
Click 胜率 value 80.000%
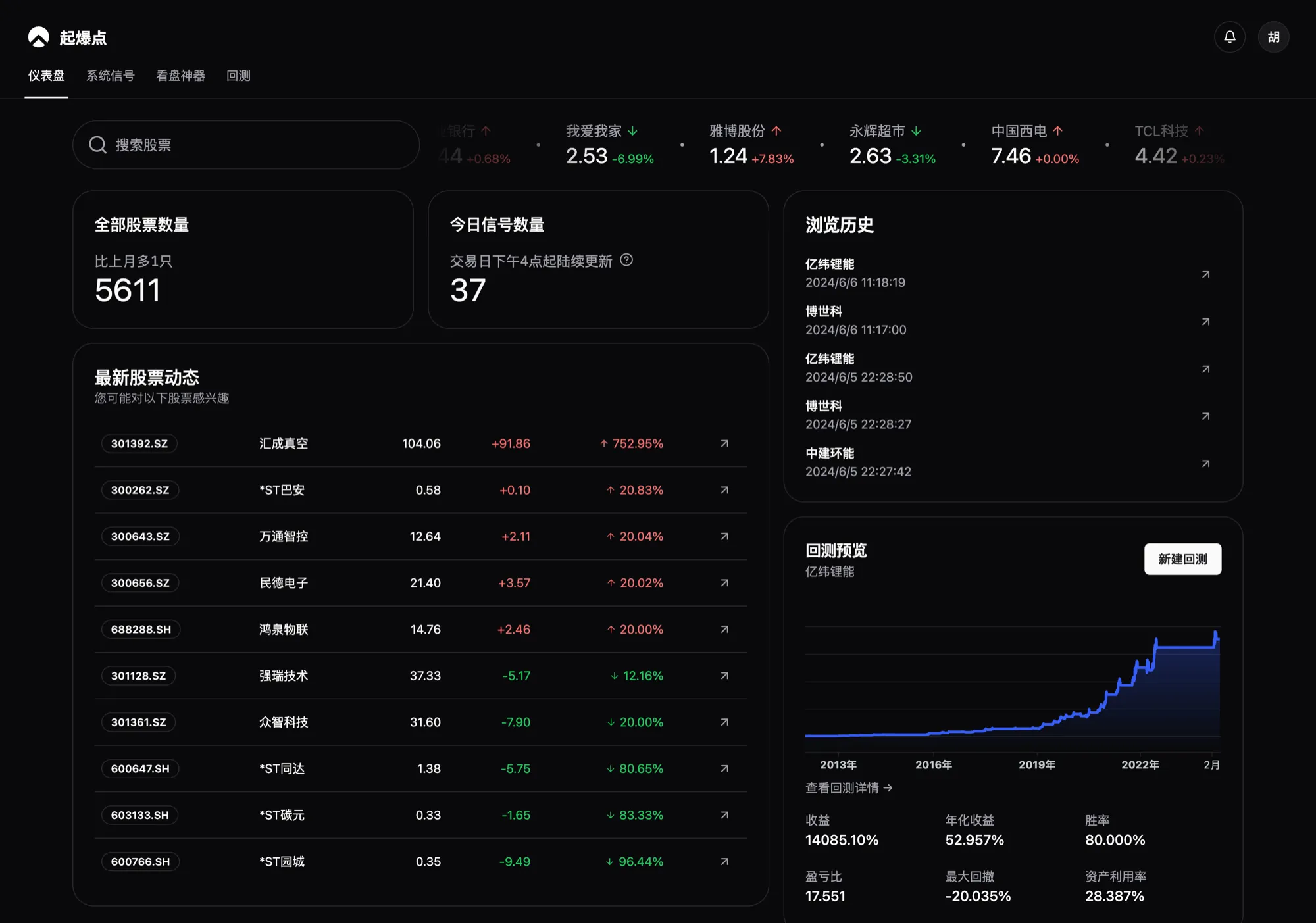point(1115,840)
